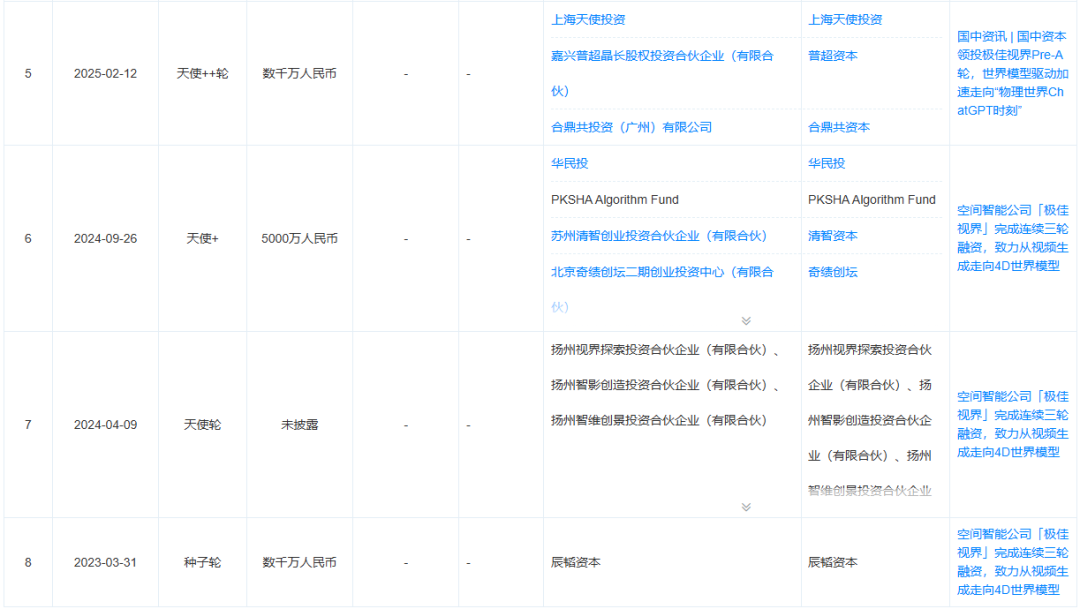Select PKSHA Algorithm Fund in institution column
Image resolution: width=1080 pixels, height=609 pixels.
[871, 200]
